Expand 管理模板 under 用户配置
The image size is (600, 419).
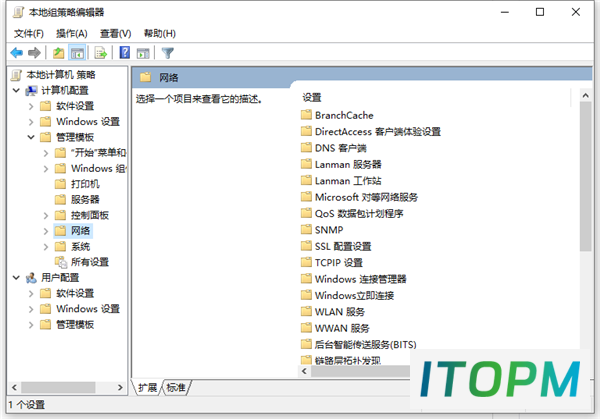[x=31, y=324]
